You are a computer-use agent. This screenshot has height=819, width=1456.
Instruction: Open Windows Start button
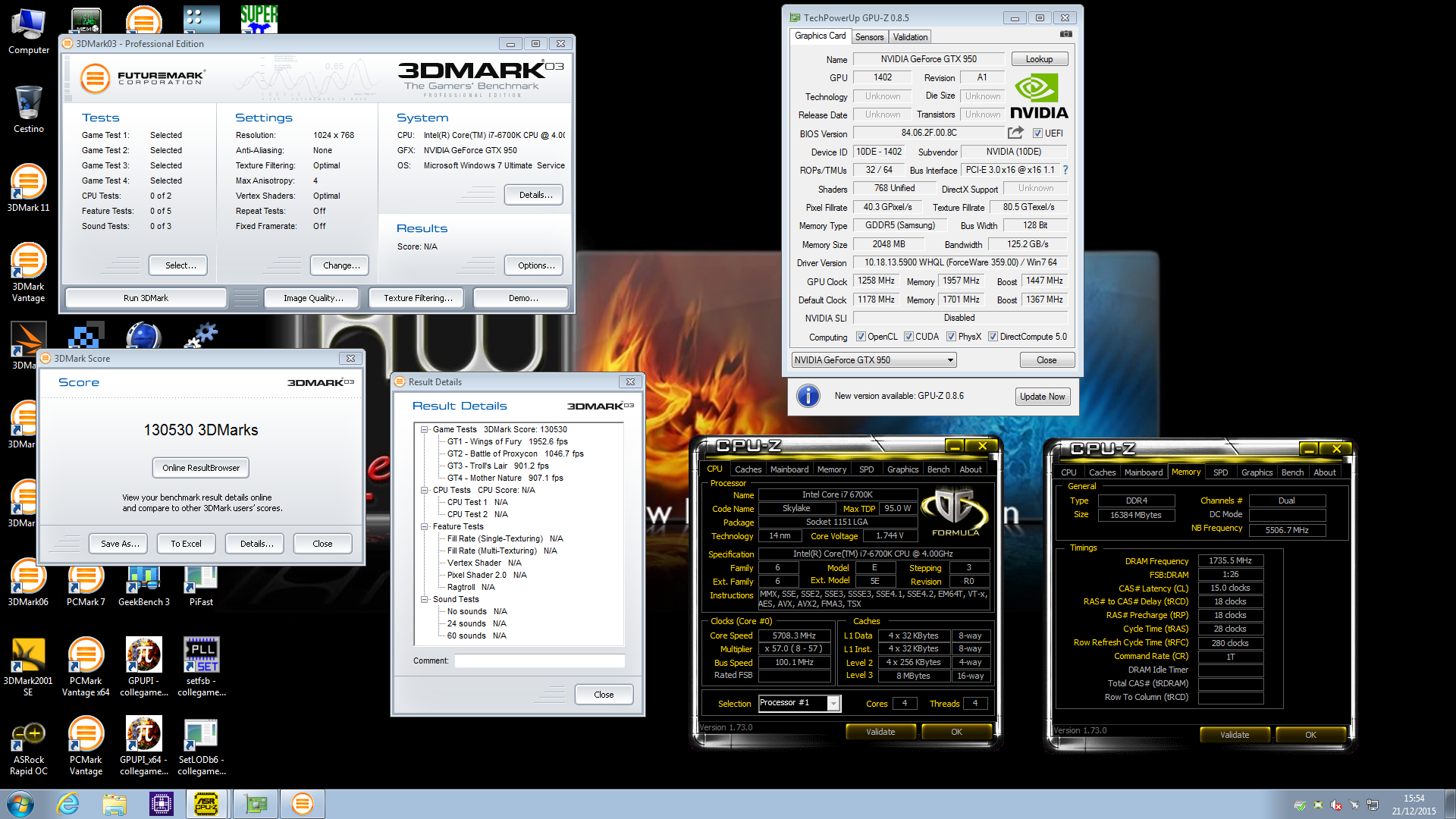coord(20,804)
